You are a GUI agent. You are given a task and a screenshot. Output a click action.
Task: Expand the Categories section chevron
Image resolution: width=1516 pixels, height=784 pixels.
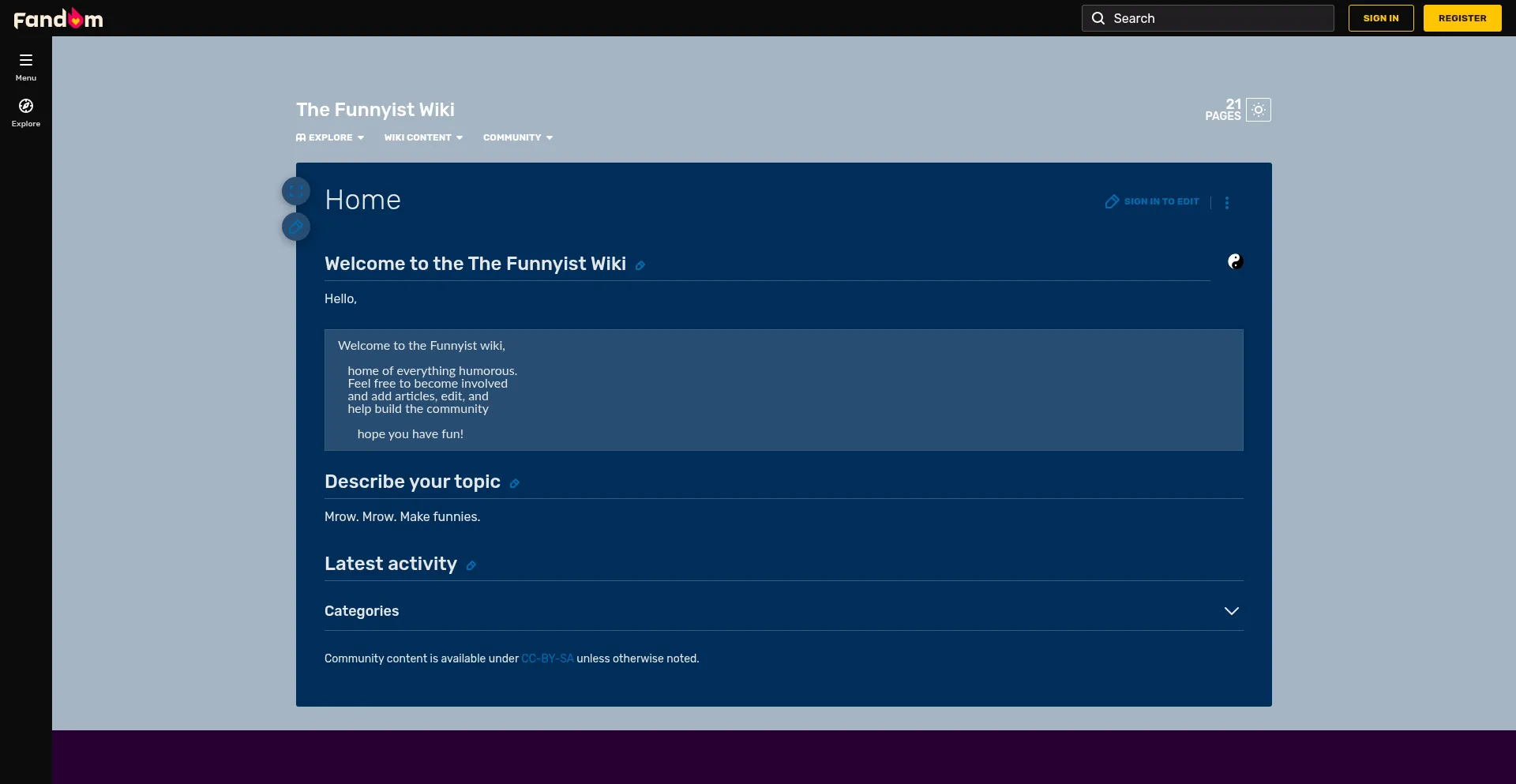pos(1231,611)
